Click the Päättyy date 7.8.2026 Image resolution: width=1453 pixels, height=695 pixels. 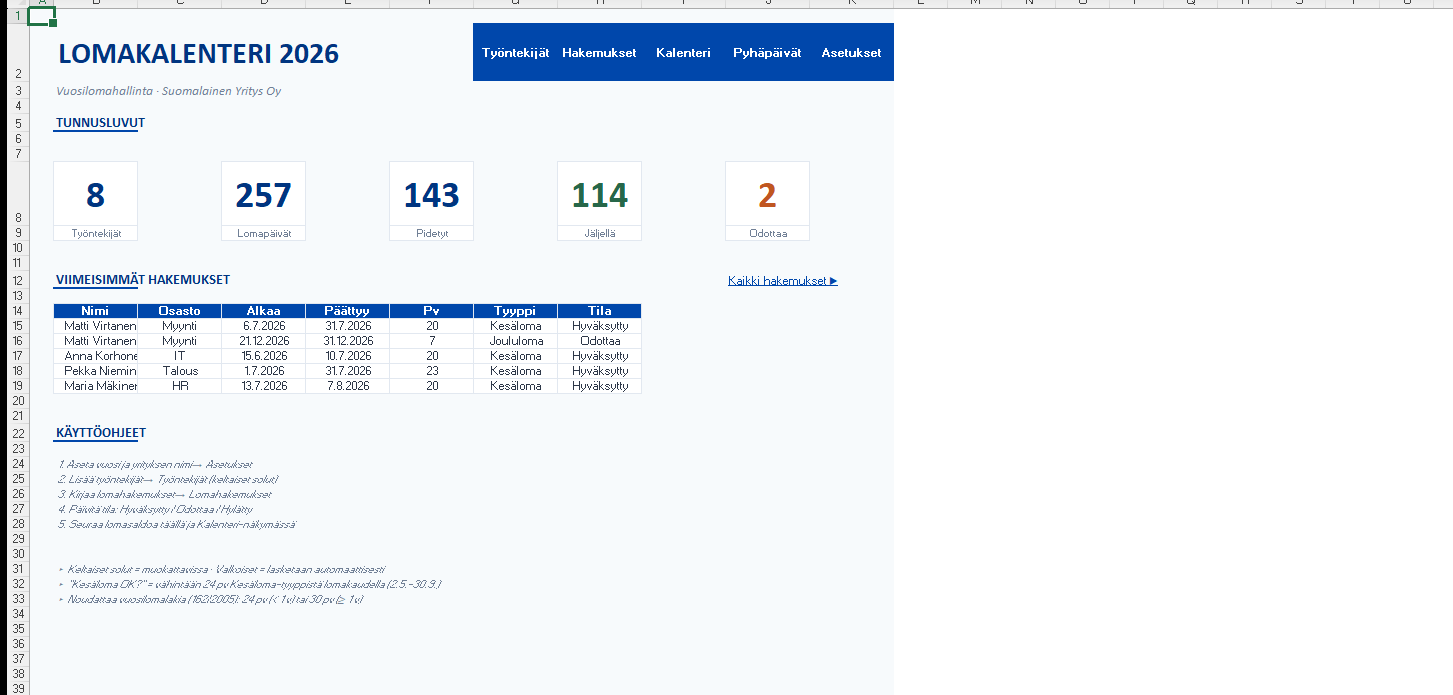pos(347,386)
